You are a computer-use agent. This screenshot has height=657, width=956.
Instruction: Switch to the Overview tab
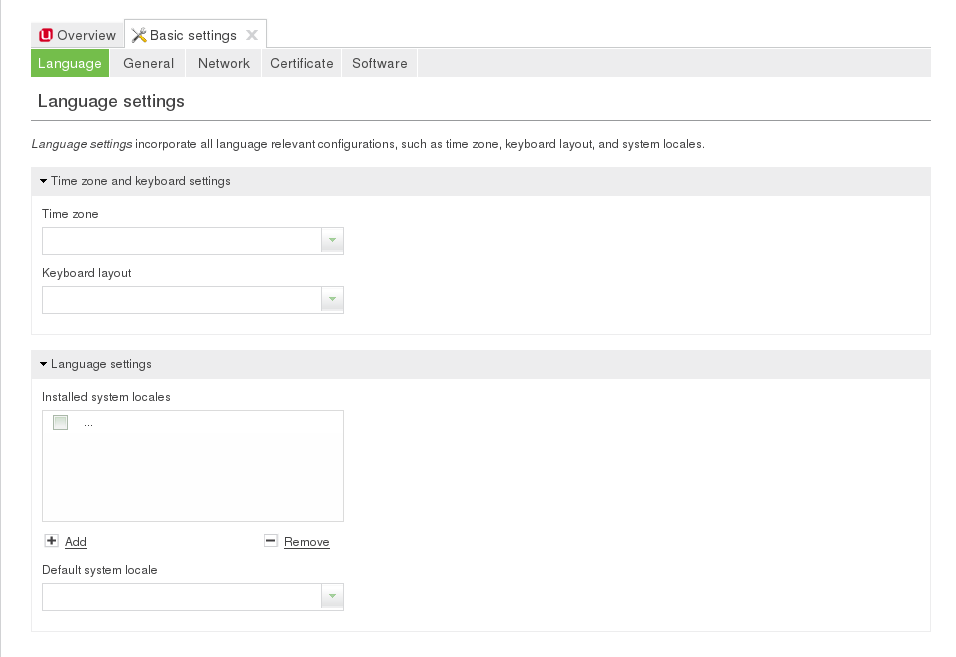tap(78, 36)
